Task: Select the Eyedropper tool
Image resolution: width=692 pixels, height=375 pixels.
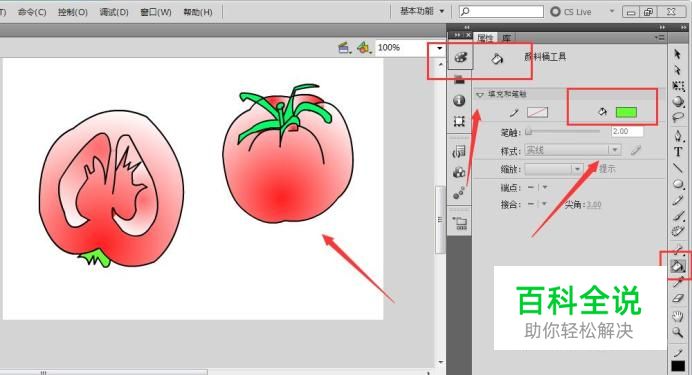Action: (x=678, y=282)
